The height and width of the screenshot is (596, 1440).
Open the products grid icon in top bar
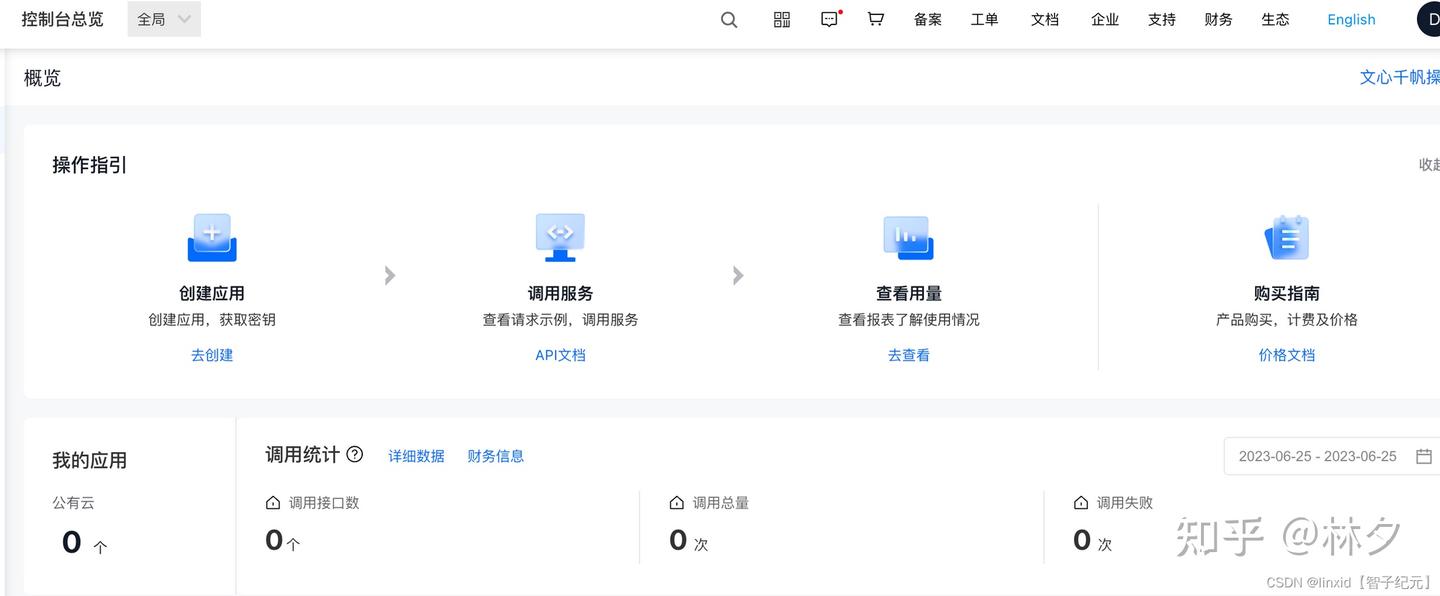coord(781,19)
